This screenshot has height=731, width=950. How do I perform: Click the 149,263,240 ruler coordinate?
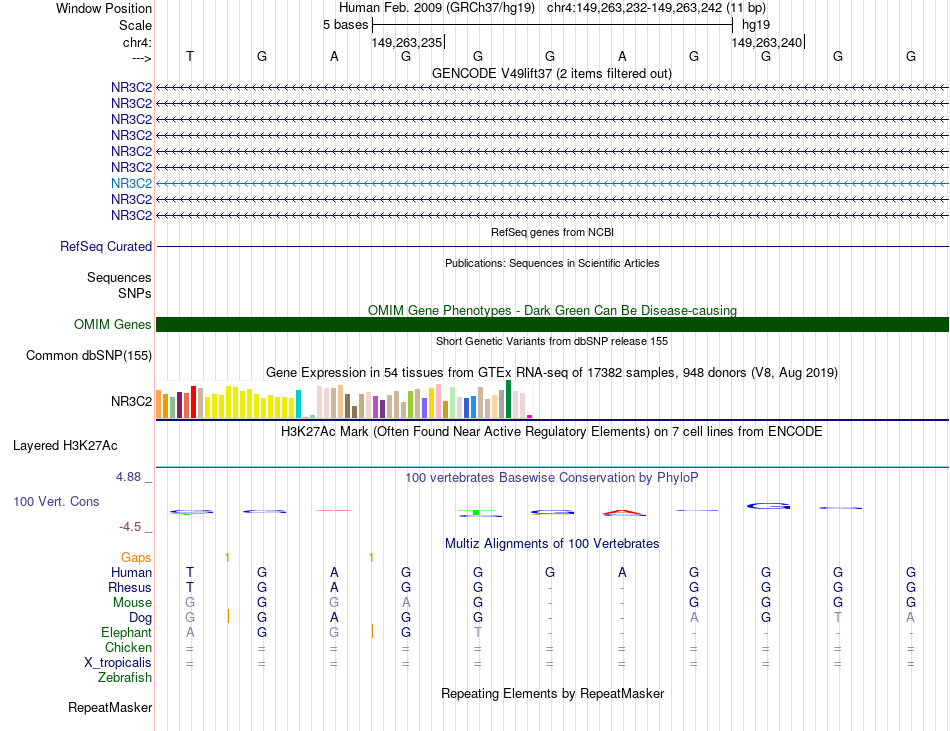point(766,42)
